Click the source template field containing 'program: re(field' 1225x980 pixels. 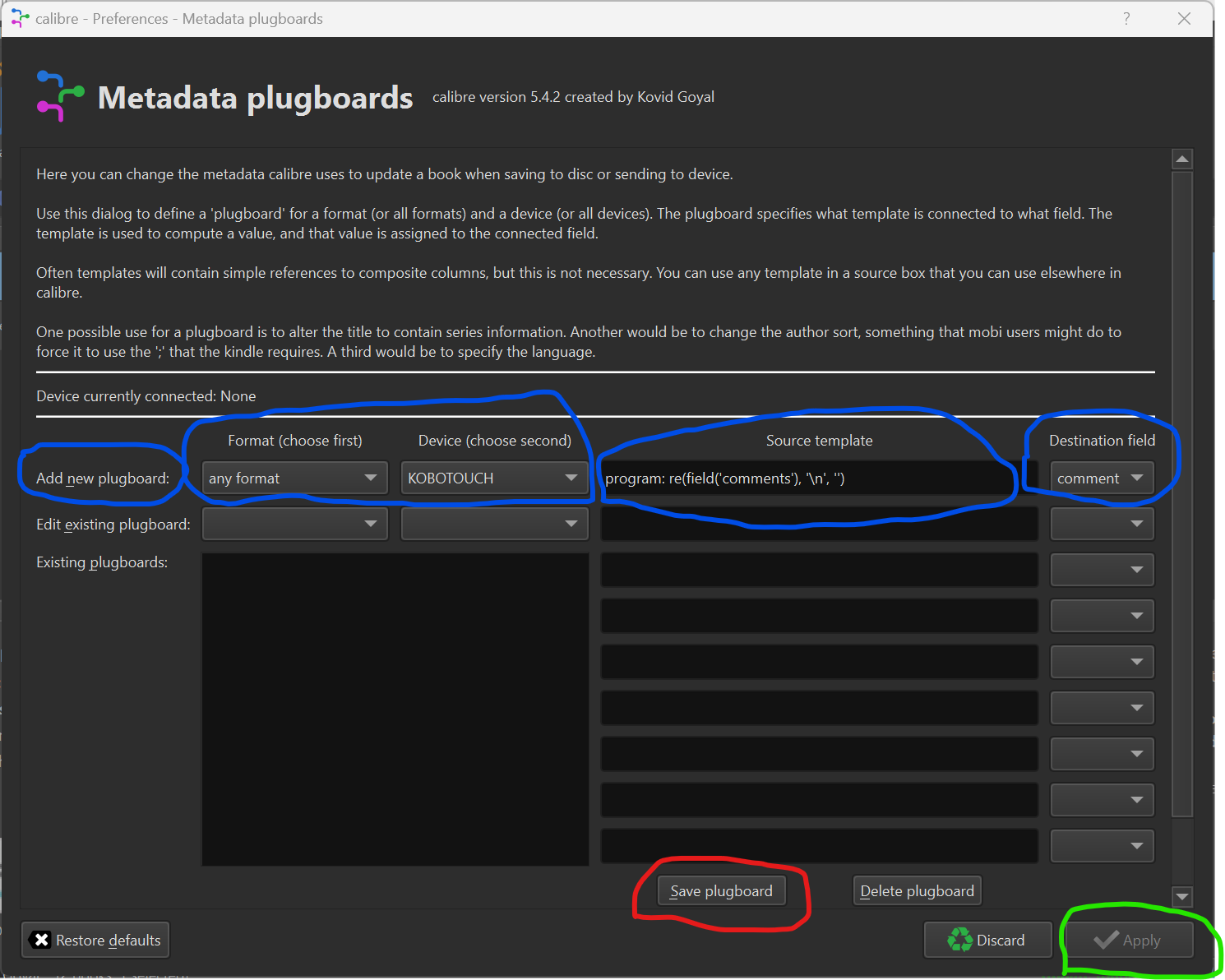(820, 478)
